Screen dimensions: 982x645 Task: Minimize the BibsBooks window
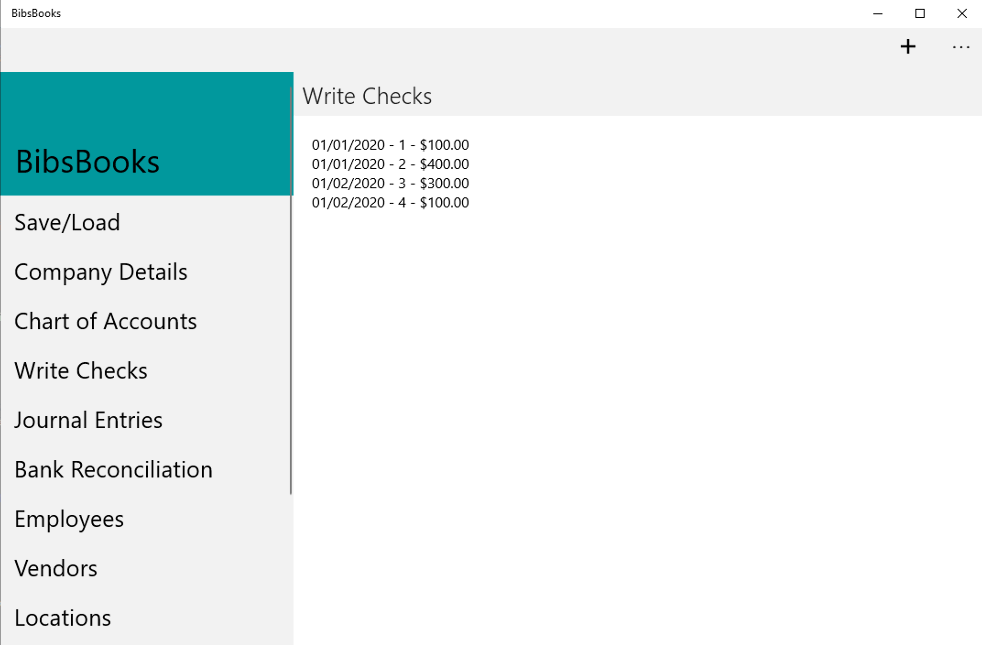point(877,13)
